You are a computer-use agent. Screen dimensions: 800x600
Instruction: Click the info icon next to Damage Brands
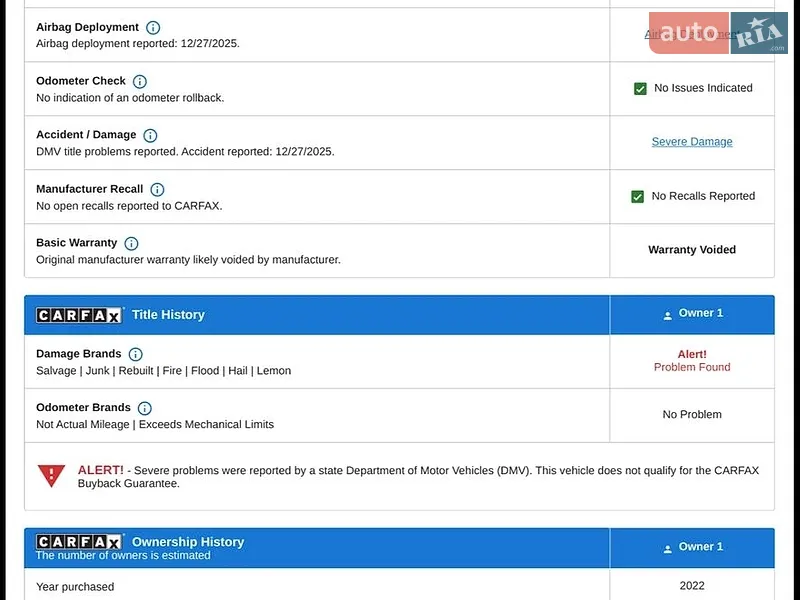point(135,355)
